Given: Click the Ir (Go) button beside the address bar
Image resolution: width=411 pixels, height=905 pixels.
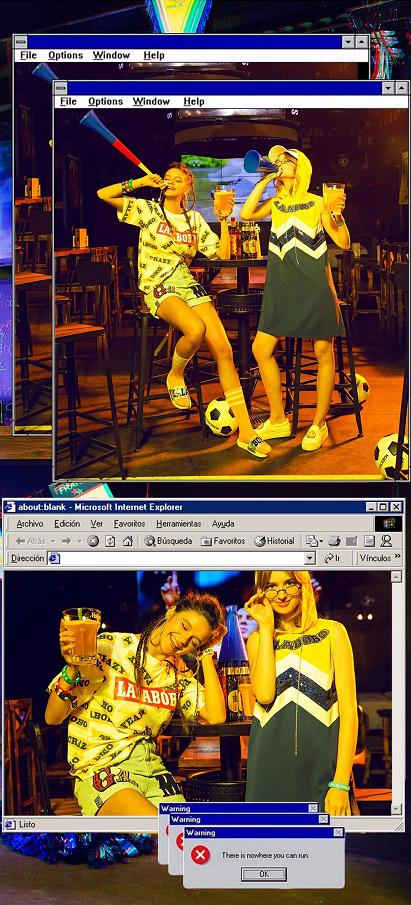Looking at the screenshot, I should (x=332, y=558).
